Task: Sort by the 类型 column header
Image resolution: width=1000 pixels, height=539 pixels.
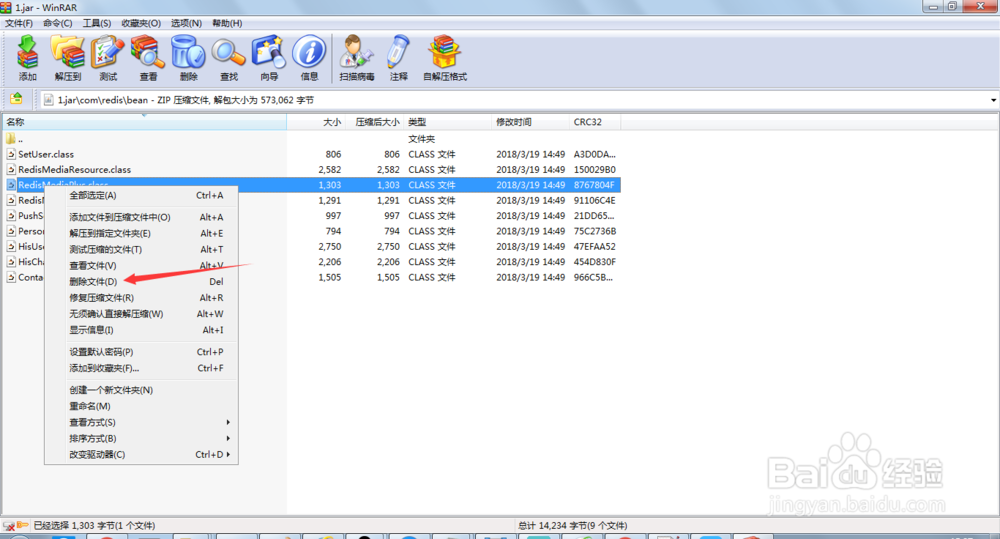Action: coord(448,122)
